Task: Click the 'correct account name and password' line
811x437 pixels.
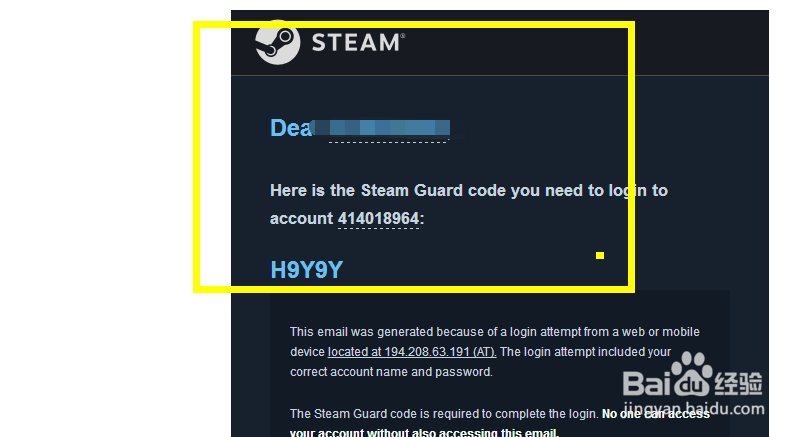Action: (x=391, y=372)
